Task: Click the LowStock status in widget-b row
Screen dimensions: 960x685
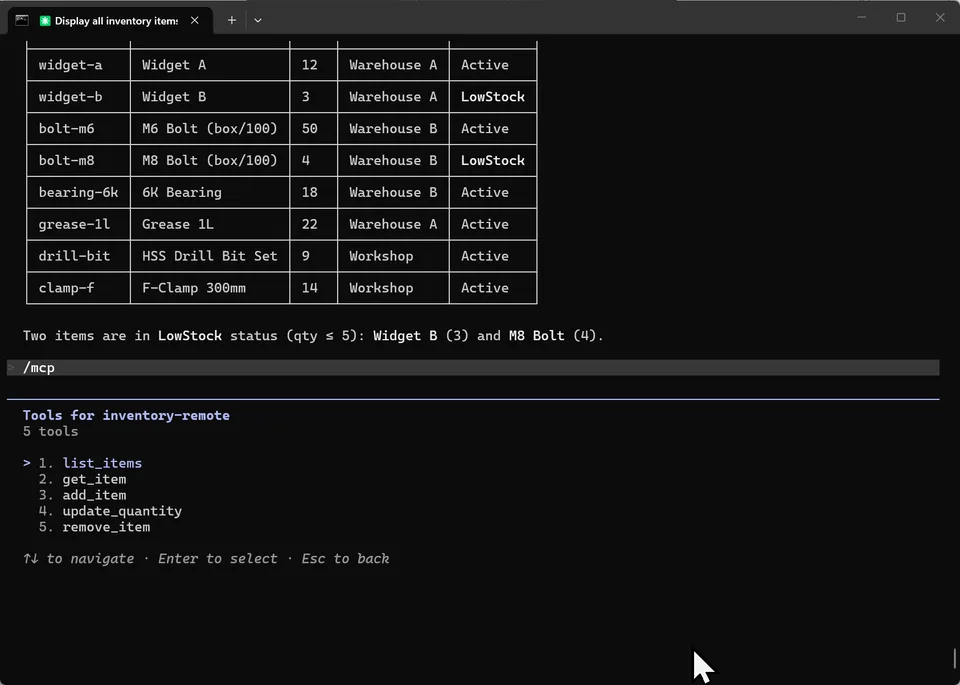Action: [493, 97]
